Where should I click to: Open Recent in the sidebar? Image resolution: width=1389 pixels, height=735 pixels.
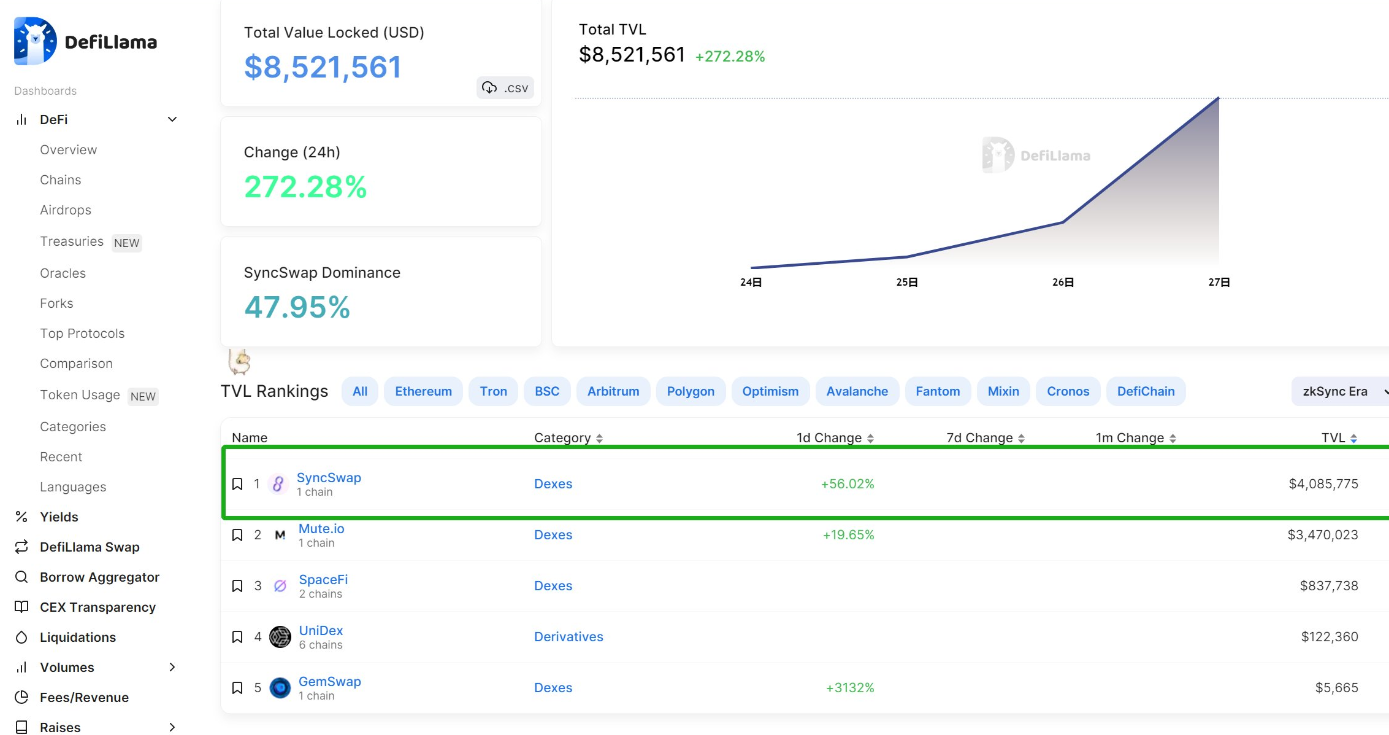click(61, 456)
